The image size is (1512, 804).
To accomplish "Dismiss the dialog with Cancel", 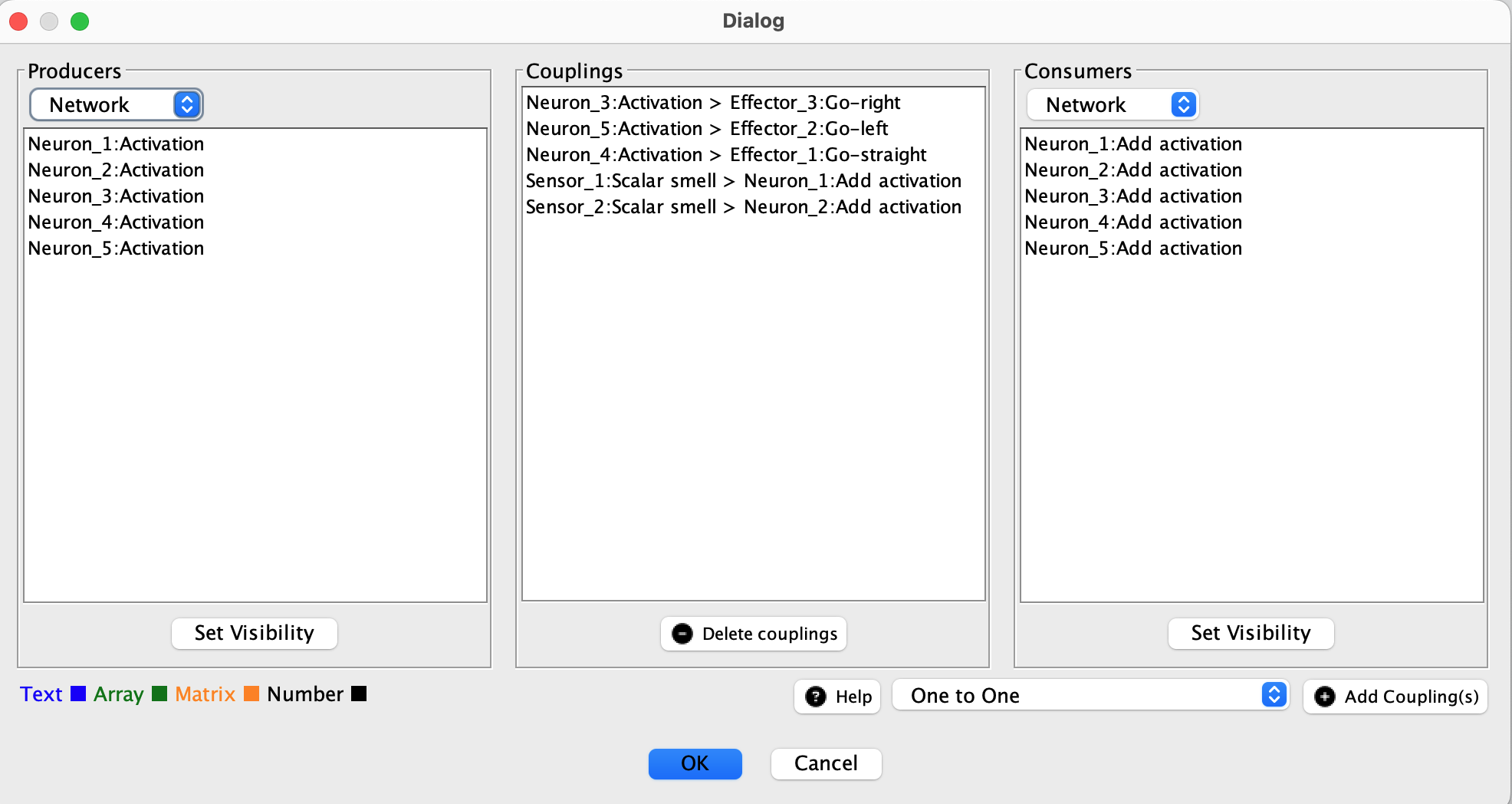I will coord(826,763).
